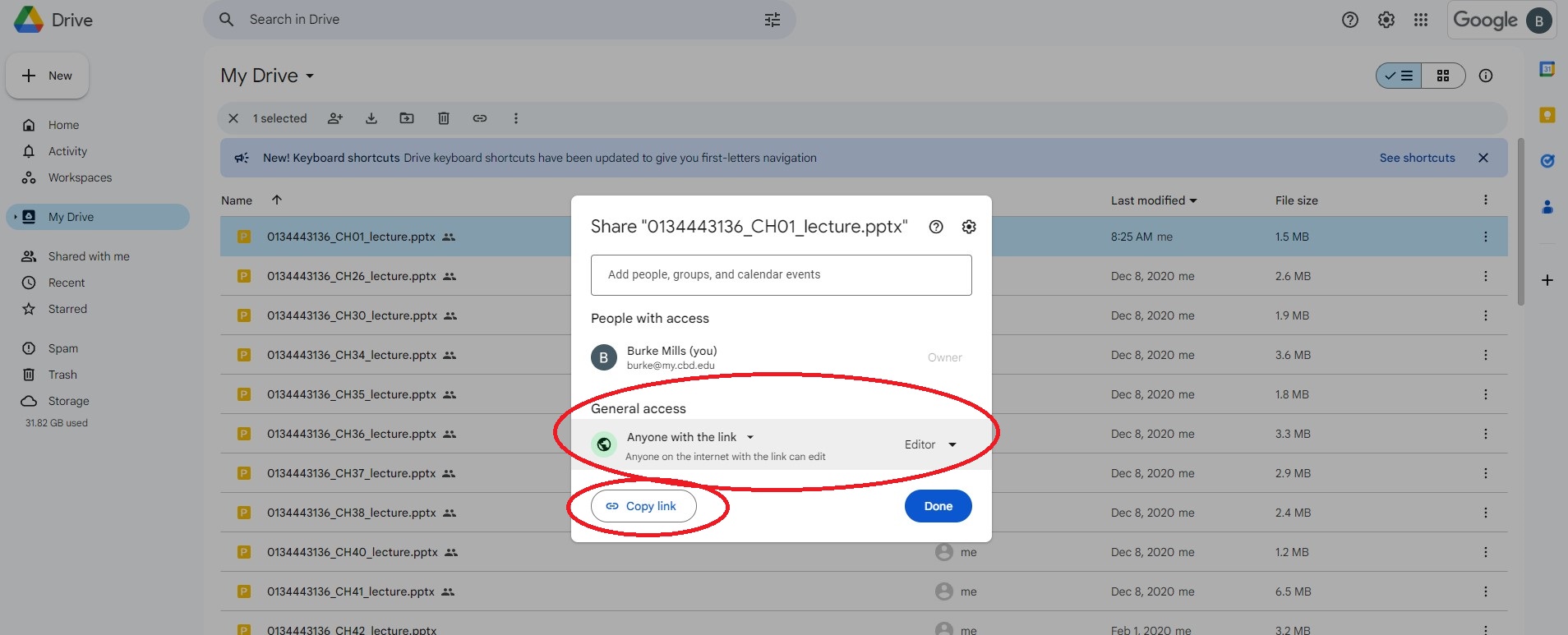The width and height of the screenshot is (1568, 635).
Task: Go to Trash in the sidebar
Action: [62, 375]
